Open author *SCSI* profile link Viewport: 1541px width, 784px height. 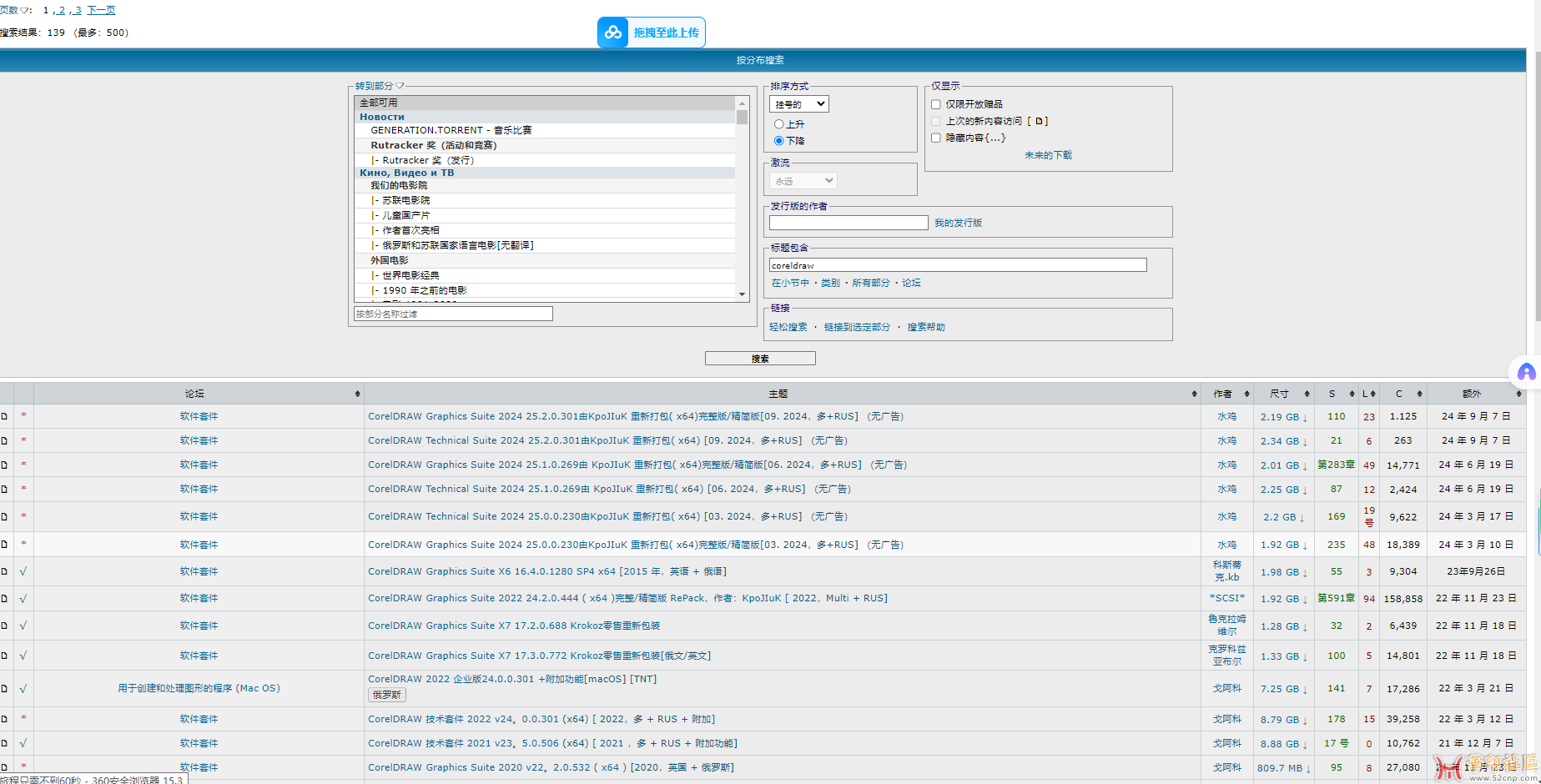[1226, 598]
